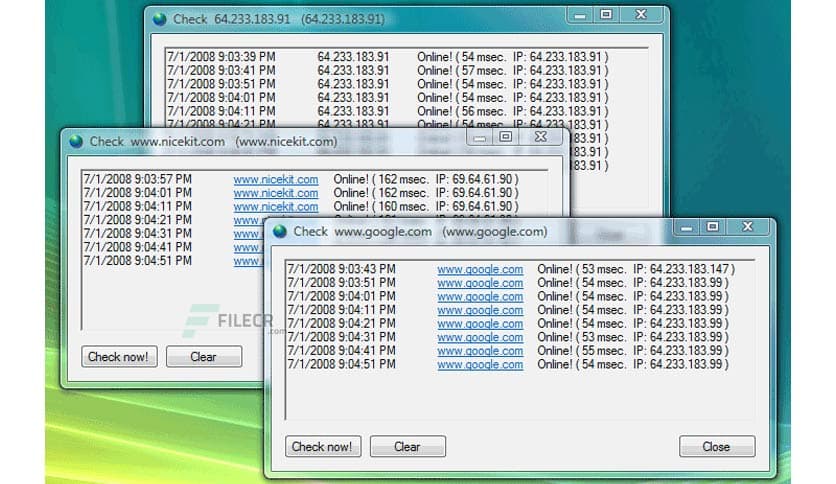Click Close in the google.com window

coord(717,446)
